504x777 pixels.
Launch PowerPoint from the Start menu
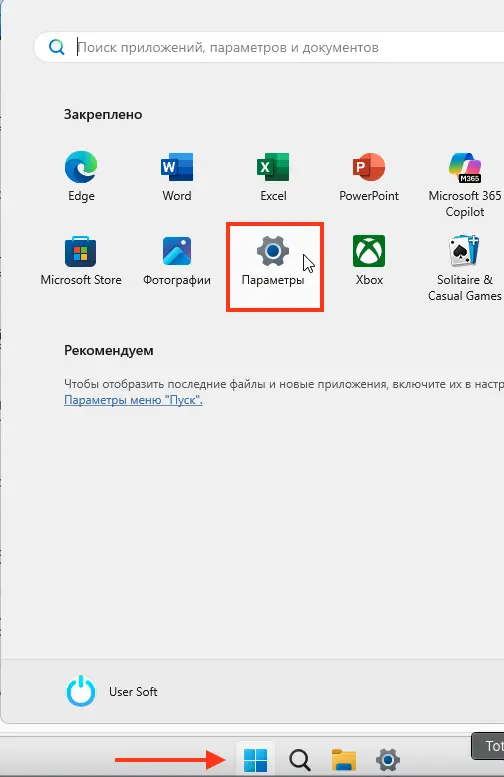tap(369, 176)
